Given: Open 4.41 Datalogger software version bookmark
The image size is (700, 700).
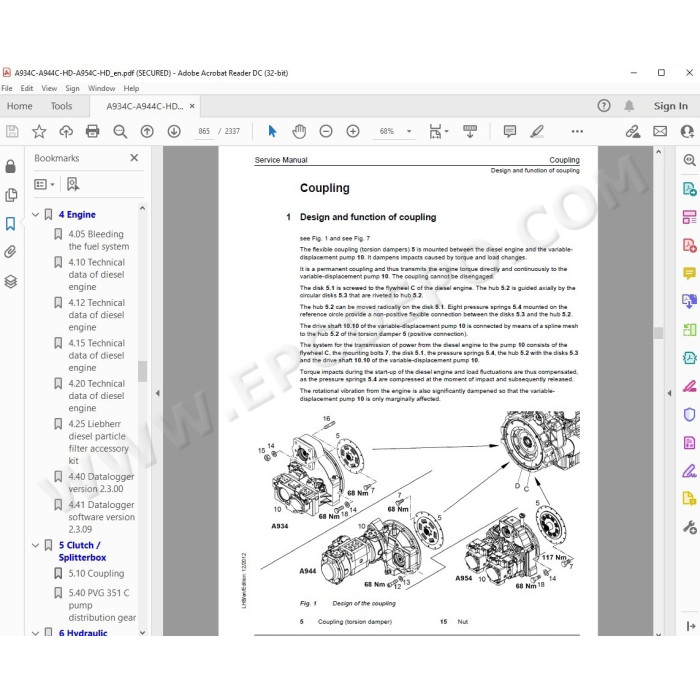Looking at the screenshot, I should click(101, 517).
